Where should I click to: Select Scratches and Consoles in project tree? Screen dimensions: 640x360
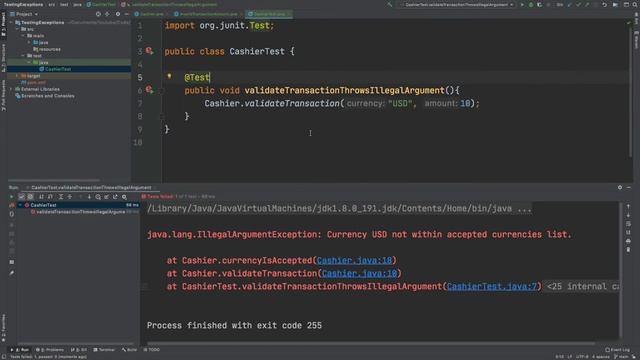coord(45,96)
